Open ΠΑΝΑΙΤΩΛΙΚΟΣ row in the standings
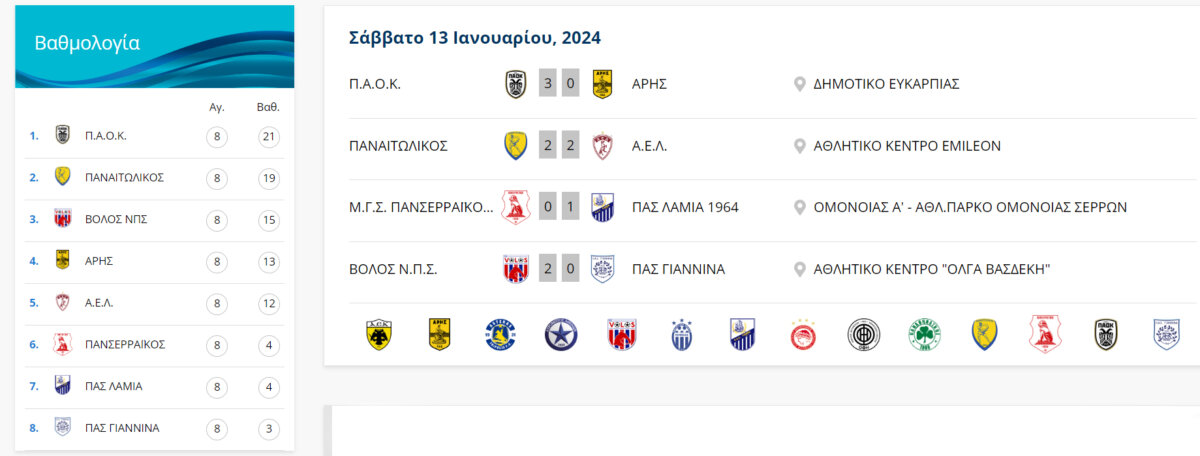The image size is (1200, 456). click(150, 177)
